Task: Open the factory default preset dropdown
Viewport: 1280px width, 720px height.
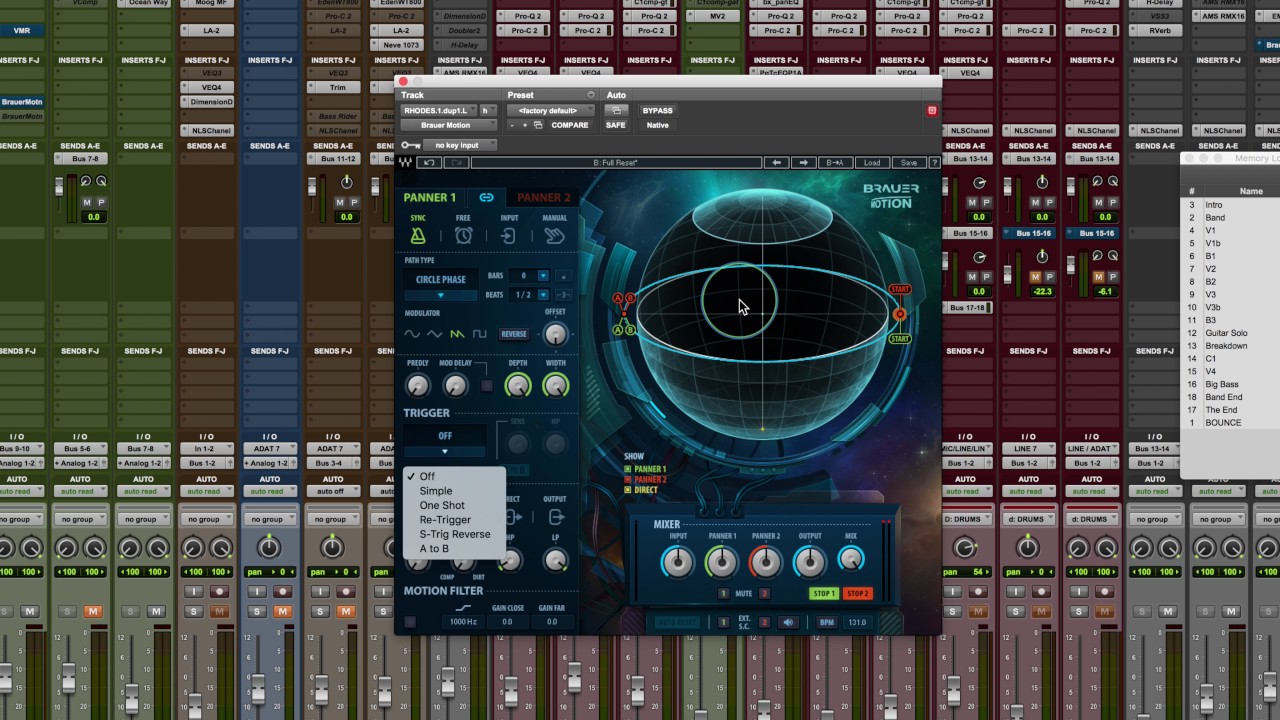Action: point(550,110)
